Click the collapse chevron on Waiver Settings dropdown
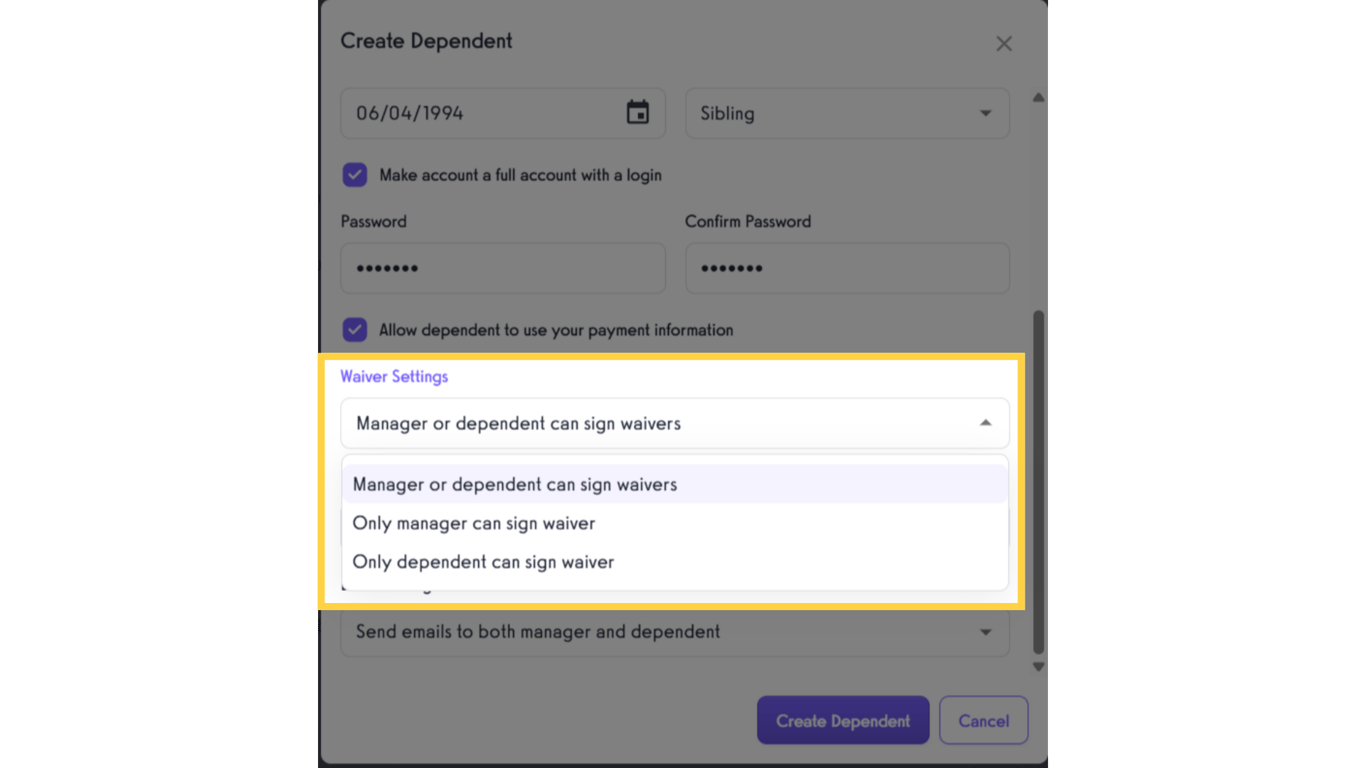This screenshot has width=1366, height=768. (985, 423)
